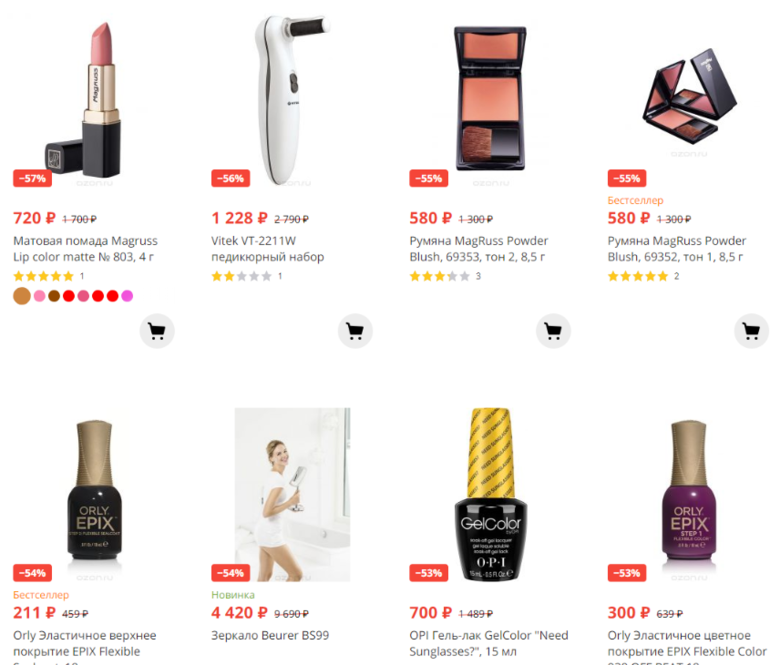Open Румяна MagRuss Blush 69353 link
Screen dimensions: 770x665
pos(479,249)
